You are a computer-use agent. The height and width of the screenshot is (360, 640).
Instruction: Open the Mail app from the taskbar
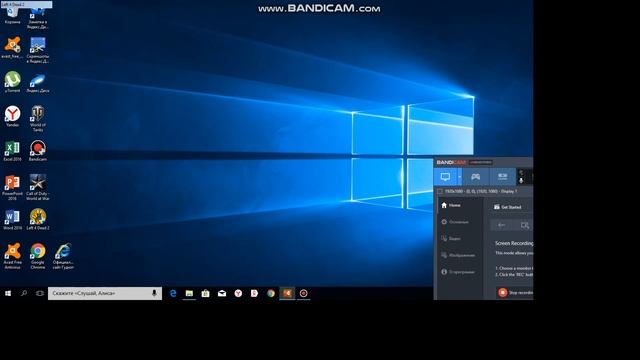pos(222,293)
